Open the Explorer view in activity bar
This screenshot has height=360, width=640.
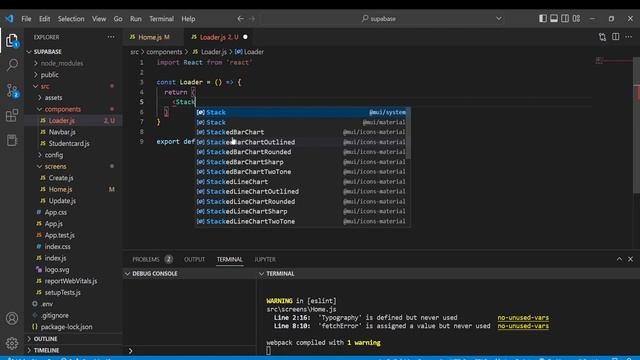(12, 40)
